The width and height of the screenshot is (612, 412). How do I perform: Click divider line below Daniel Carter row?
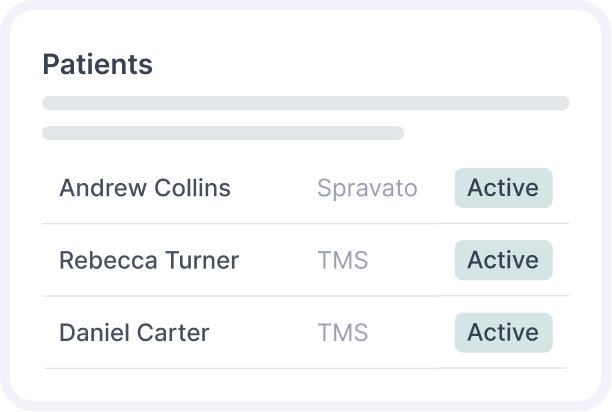pos(305,368)
